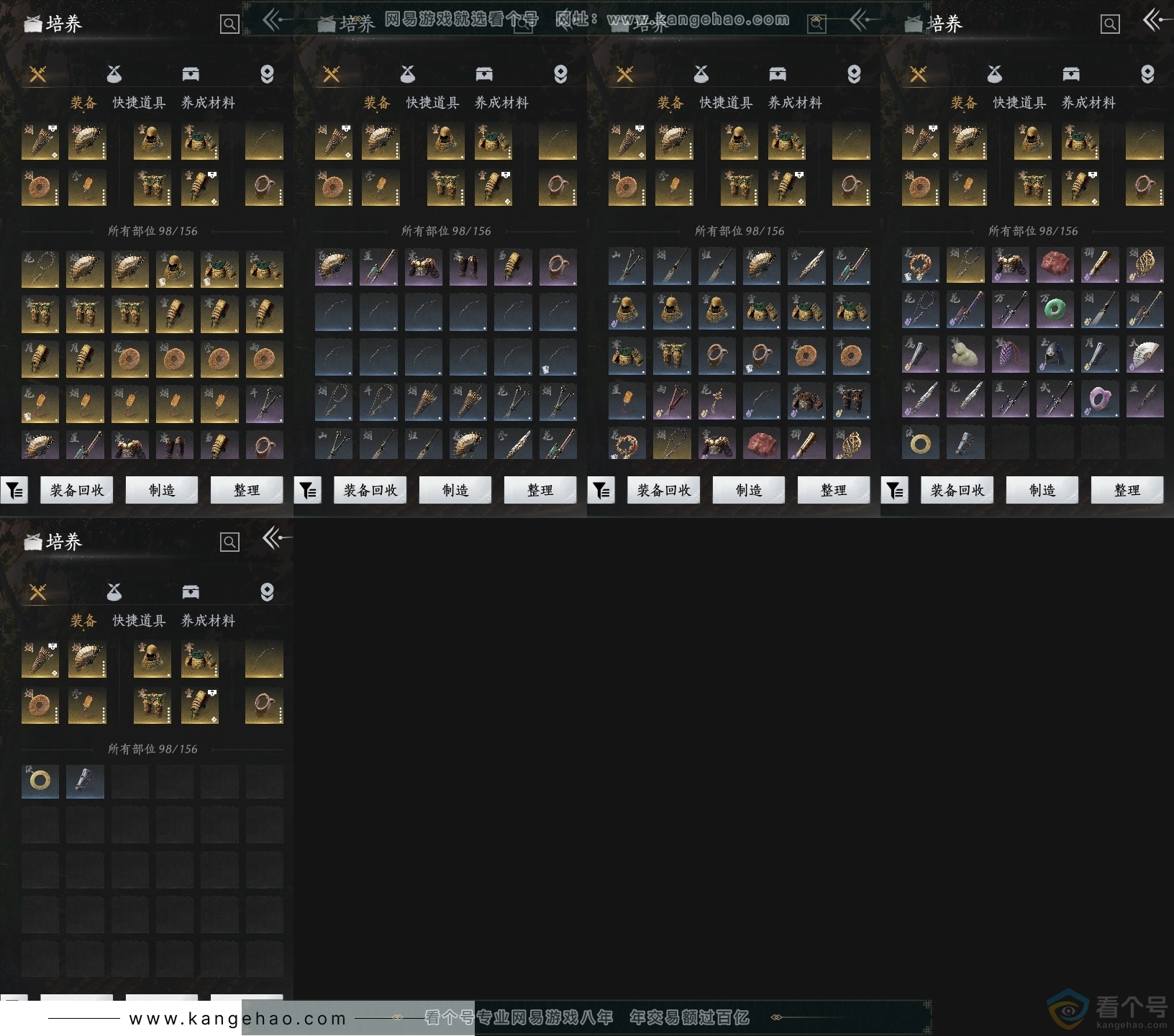Select purple twin-blades item in top-left panel grid

pos(264,404)
